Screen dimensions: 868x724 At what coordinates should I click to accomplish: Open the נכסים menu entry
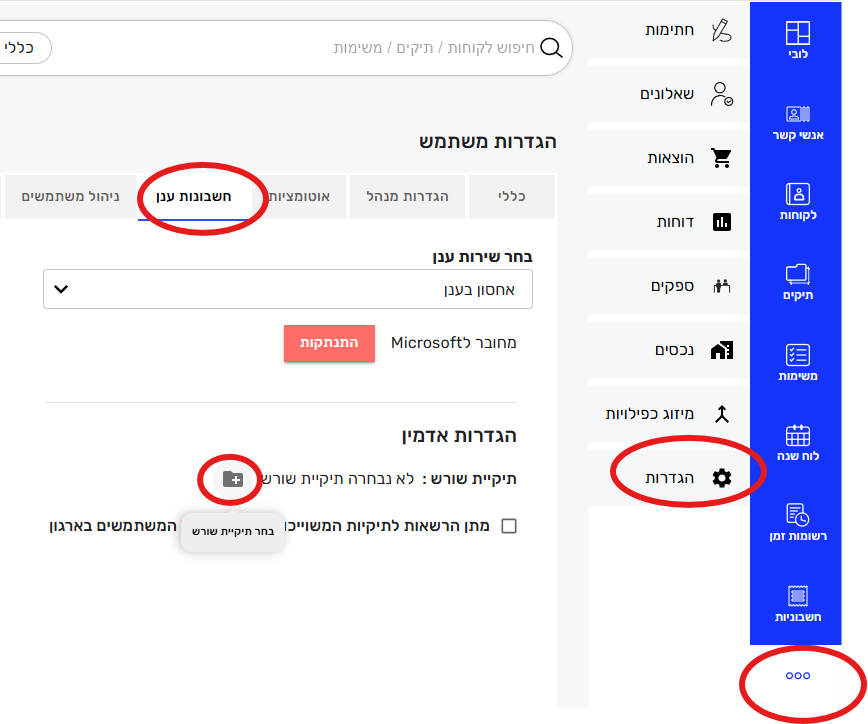coord(669,350)
